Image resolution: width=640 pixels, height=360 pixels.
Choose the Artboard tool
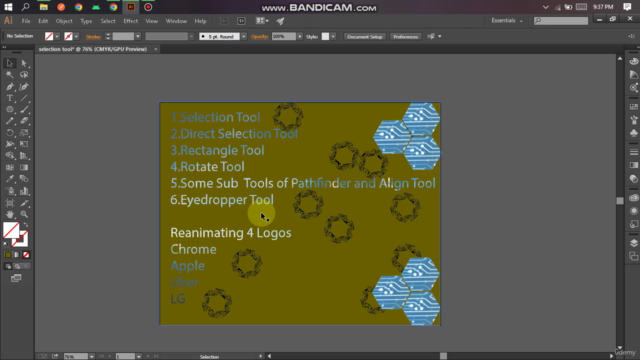[x=9, y=203]
